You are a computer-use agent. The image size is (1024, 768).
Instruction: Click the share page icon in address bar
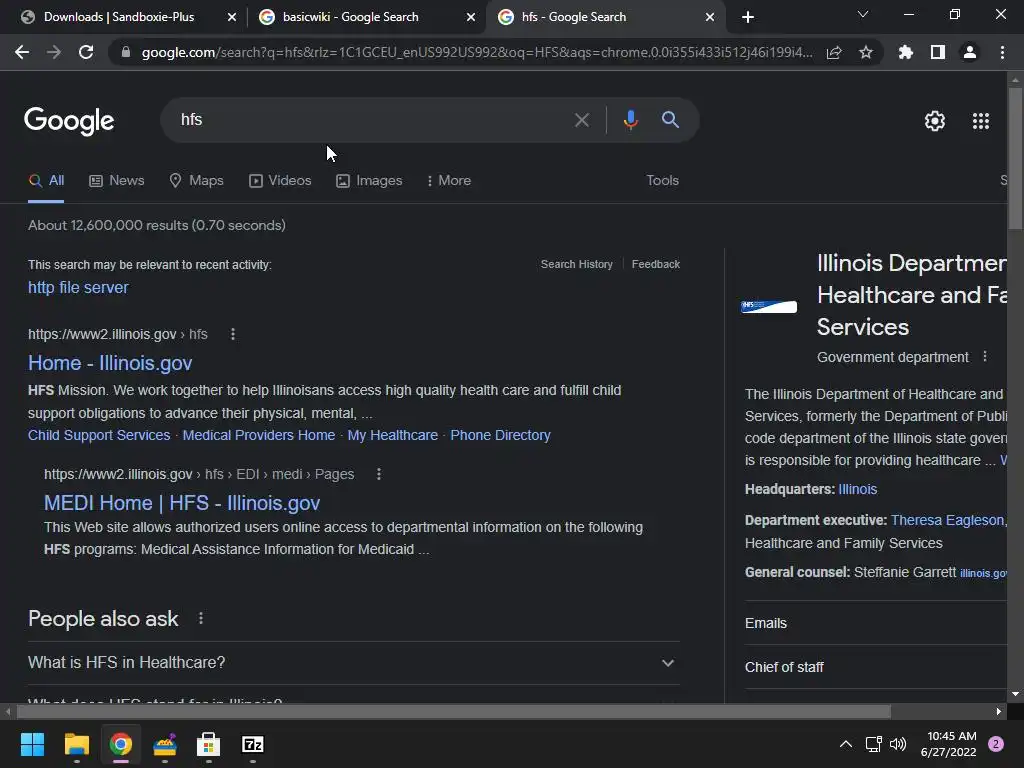pos(834,52)
